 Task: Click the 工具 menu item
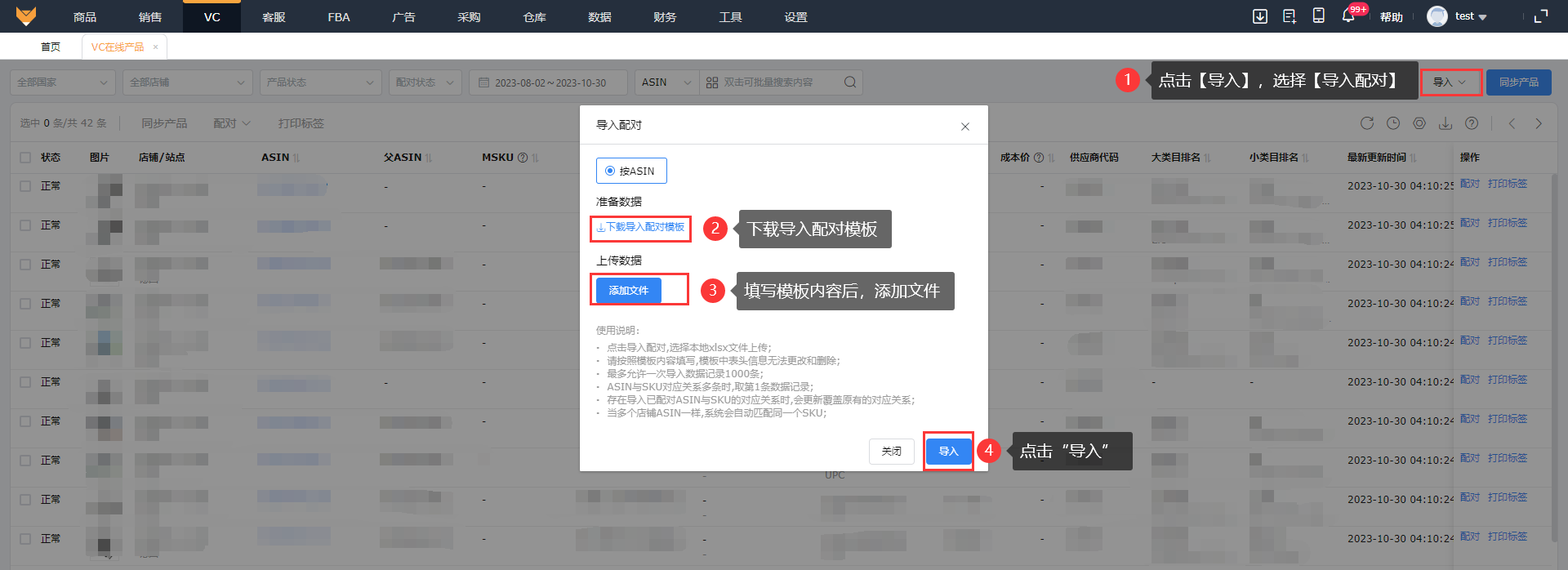tap(731, 16)
